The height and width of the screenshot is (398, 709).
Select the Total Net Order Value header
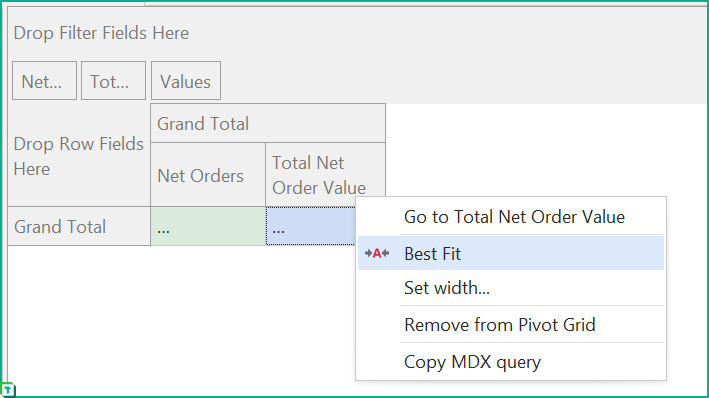[x=326, y=175]
